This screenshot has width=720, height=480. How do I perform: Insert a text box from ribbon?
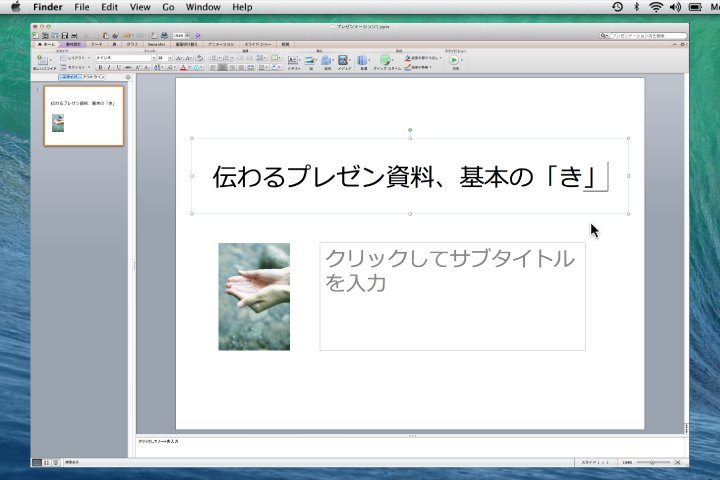[294, 60]
